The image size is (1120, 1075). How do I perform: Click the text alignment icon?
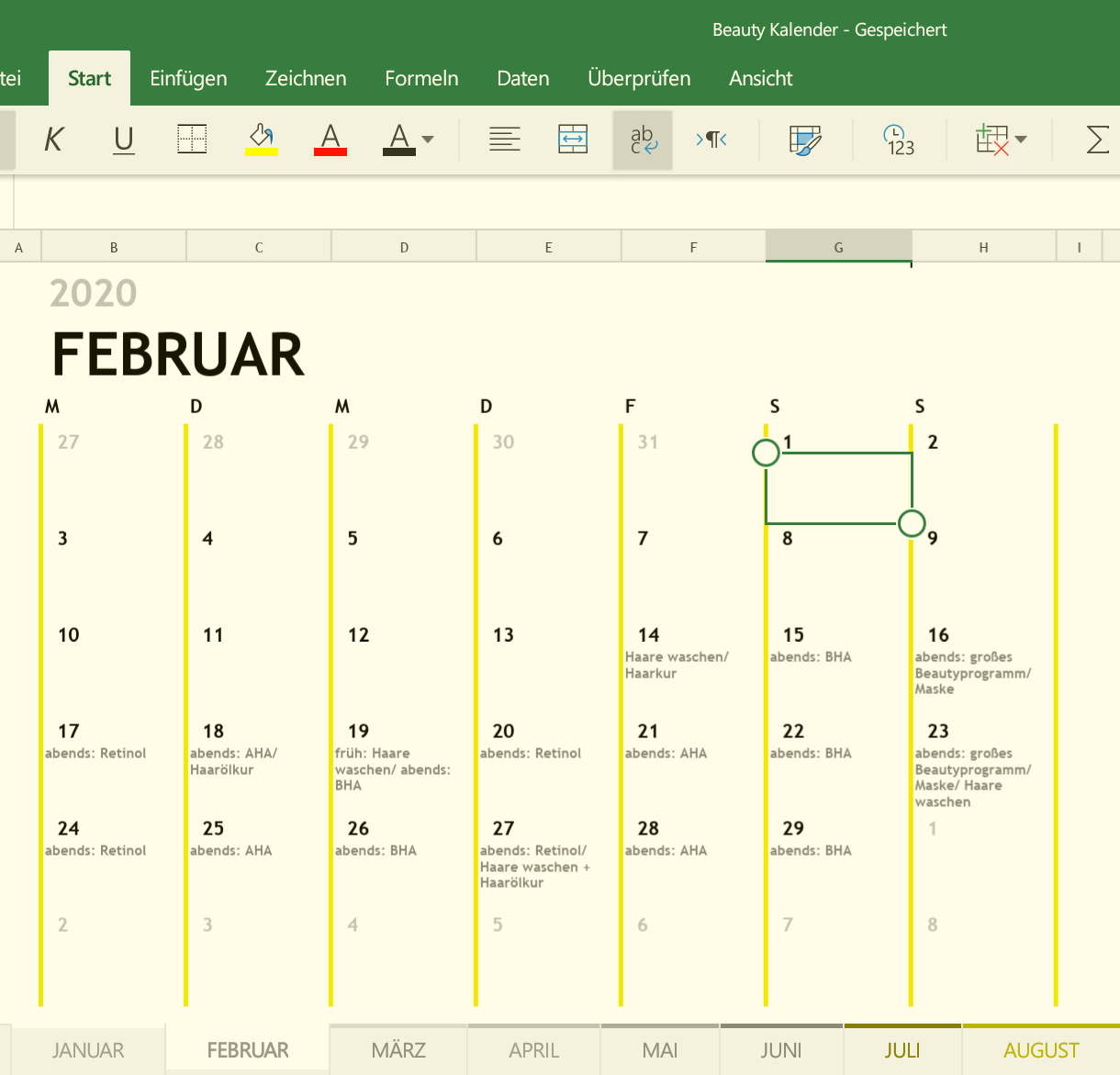coord(504,140)
